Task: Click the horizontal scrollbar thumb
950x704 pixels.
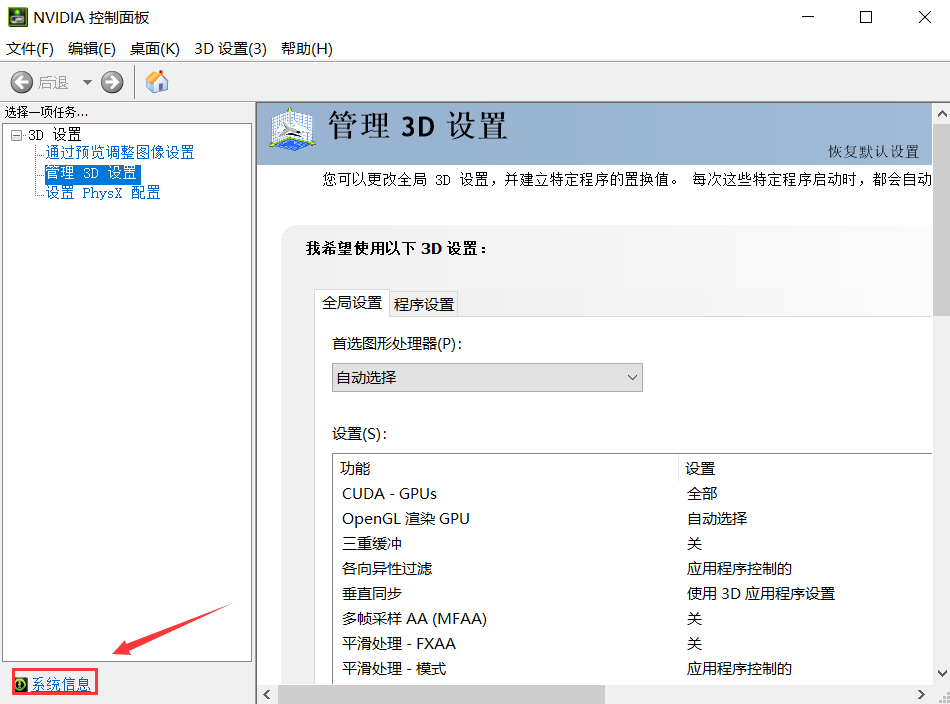Action: (441, 694)
